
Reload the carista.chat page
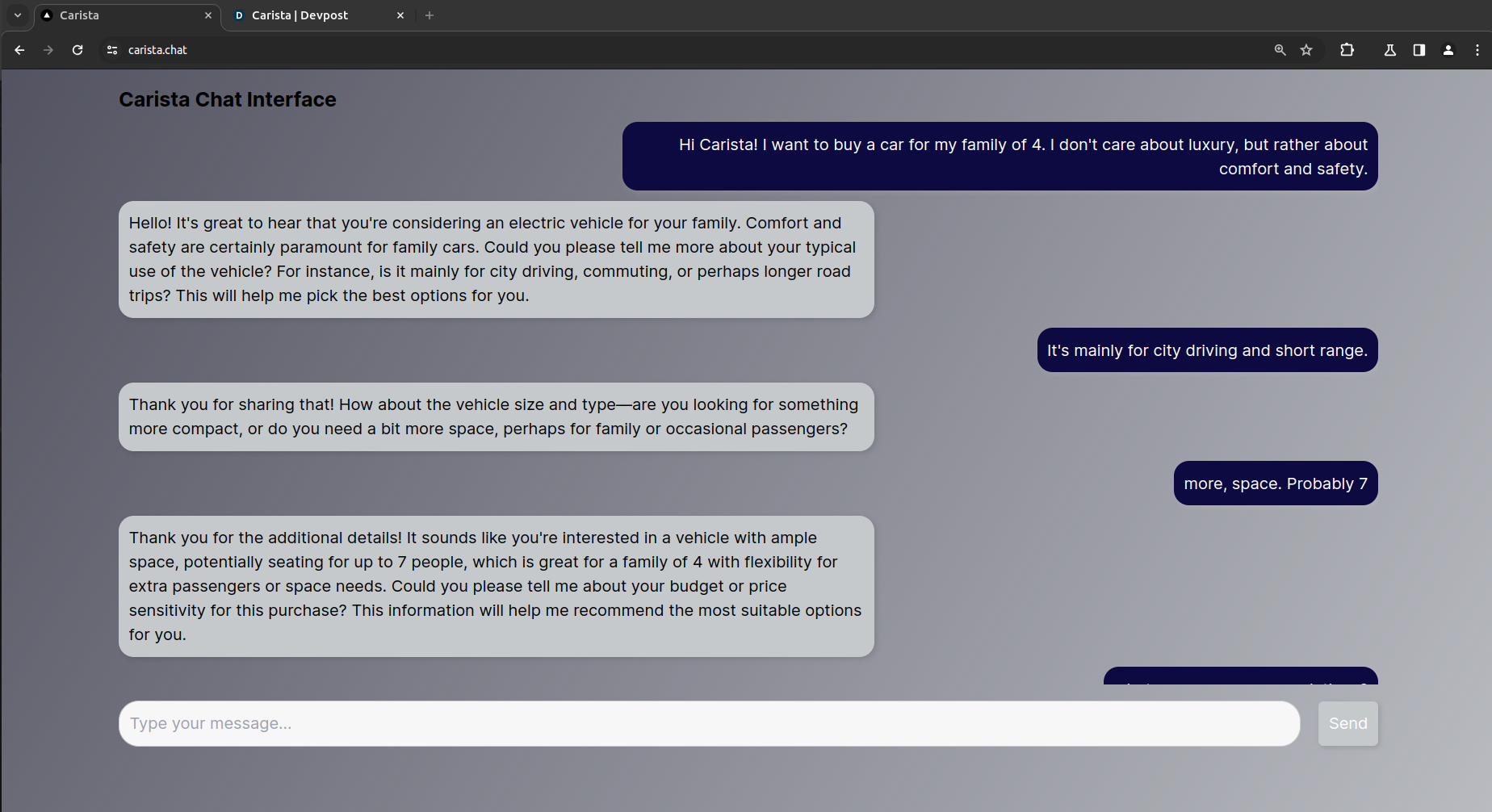(78, 50)
